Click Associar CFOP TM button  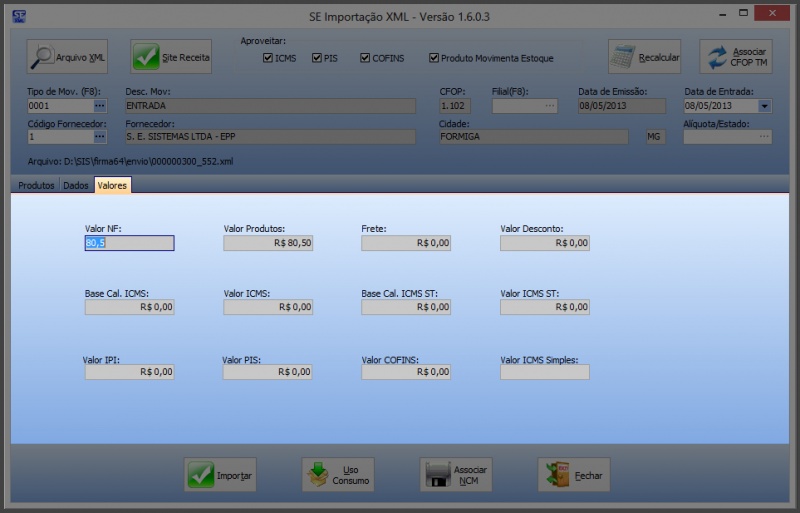(736, 57)
